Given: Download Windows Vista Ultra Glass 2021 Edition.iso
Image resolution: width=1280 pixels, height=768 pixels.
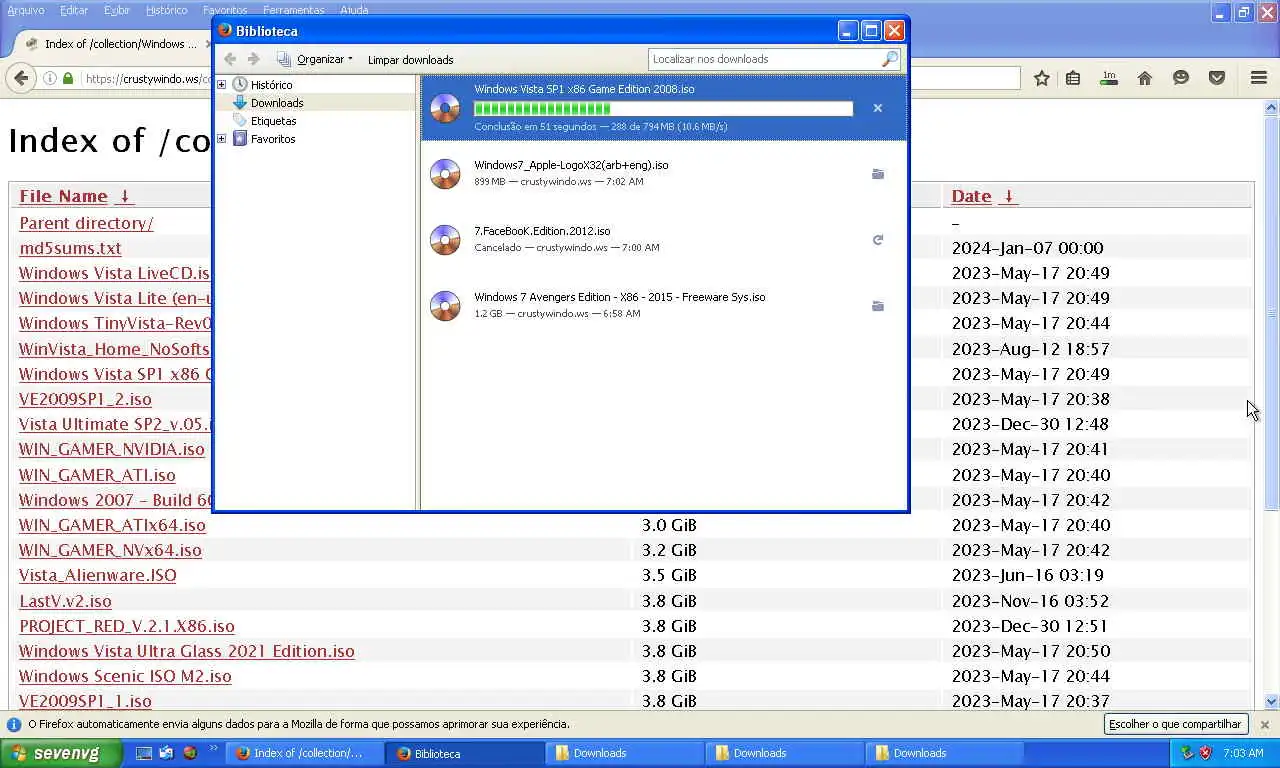Looking at the screenshot, I should [187, 651].
